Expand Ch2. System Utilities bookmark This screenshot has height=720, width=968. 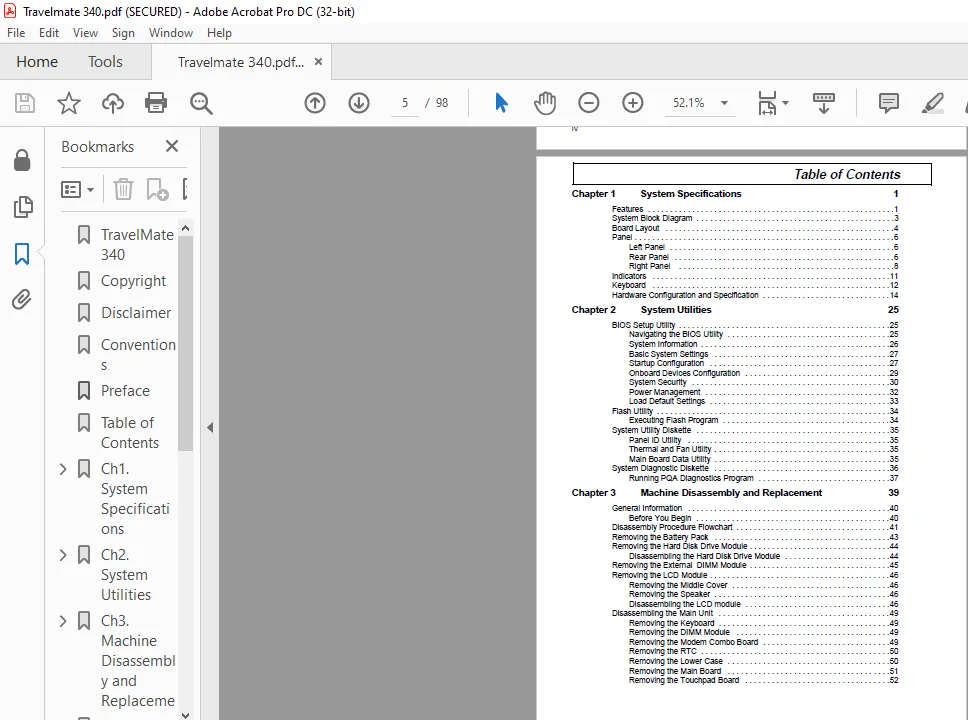point(63,555)
